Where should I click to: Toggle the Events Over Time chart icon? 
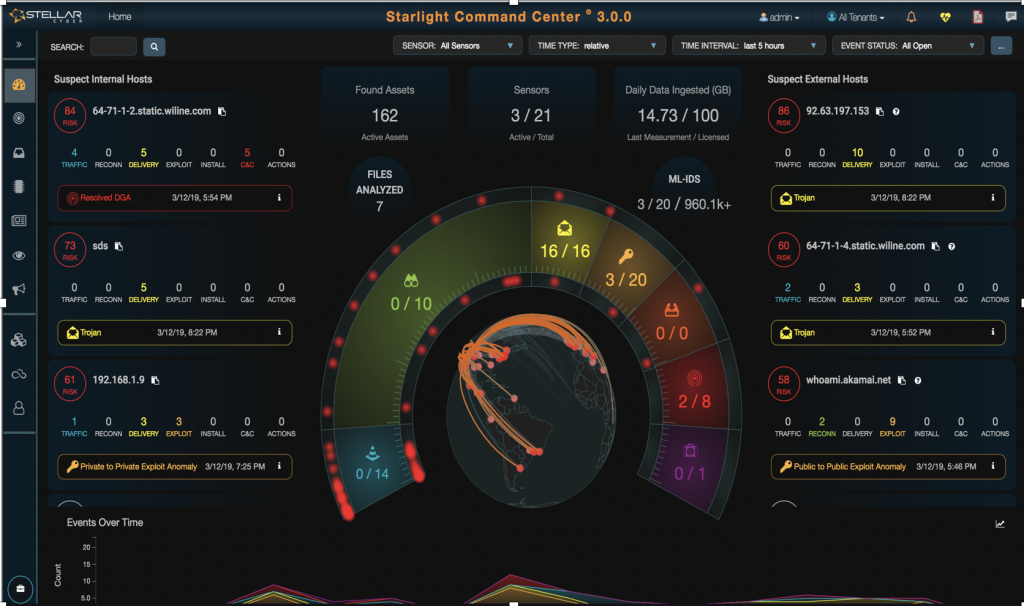click(x=1000, y=524)
